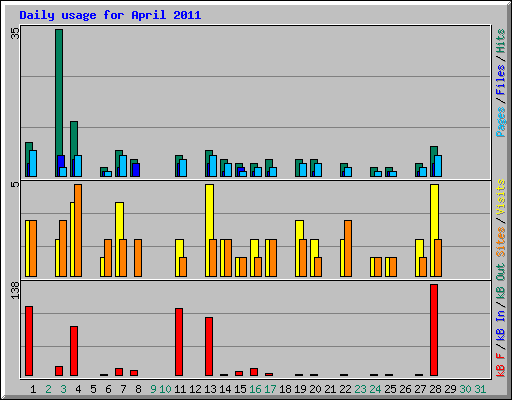Click the red kB bar for day 13
Viewport: 512px width, 400px height.
pos(209,347)
